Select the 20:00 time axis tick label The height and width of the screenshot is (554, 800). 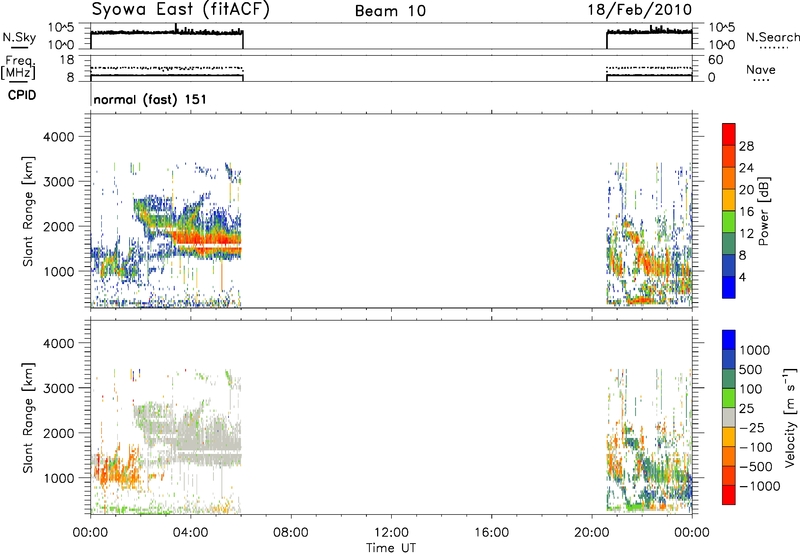[591, 533]
